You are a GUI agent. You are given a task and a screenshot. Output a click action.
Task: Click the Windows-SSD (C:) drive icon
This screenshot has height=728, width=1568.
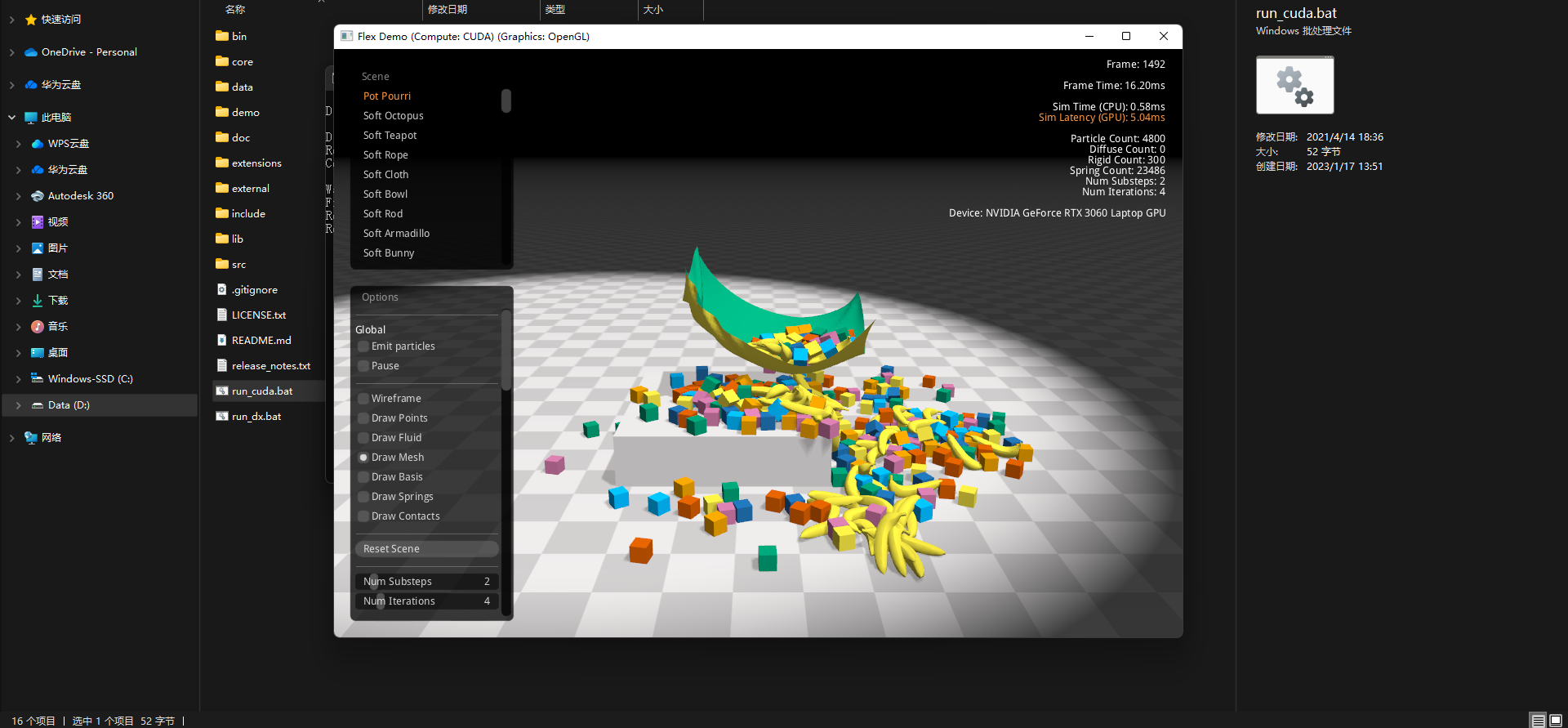tap(38, 378)
